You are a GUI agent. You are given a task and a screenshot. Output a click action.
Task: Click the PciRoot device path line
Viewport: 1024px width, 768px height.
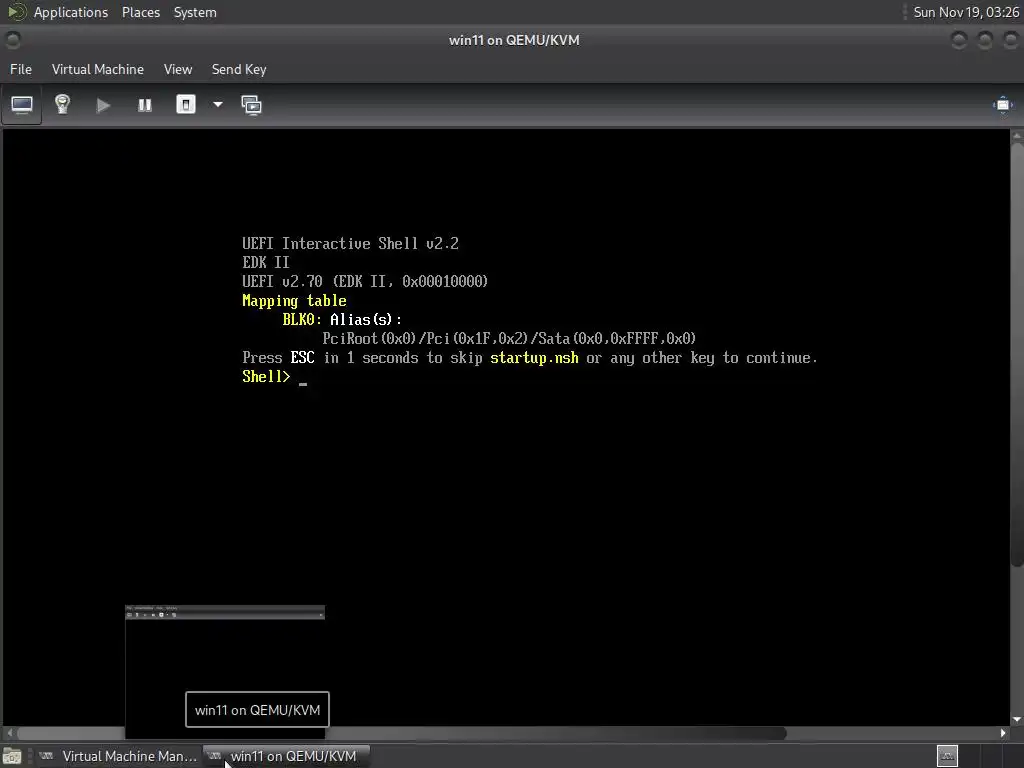[x=509, y=339]
